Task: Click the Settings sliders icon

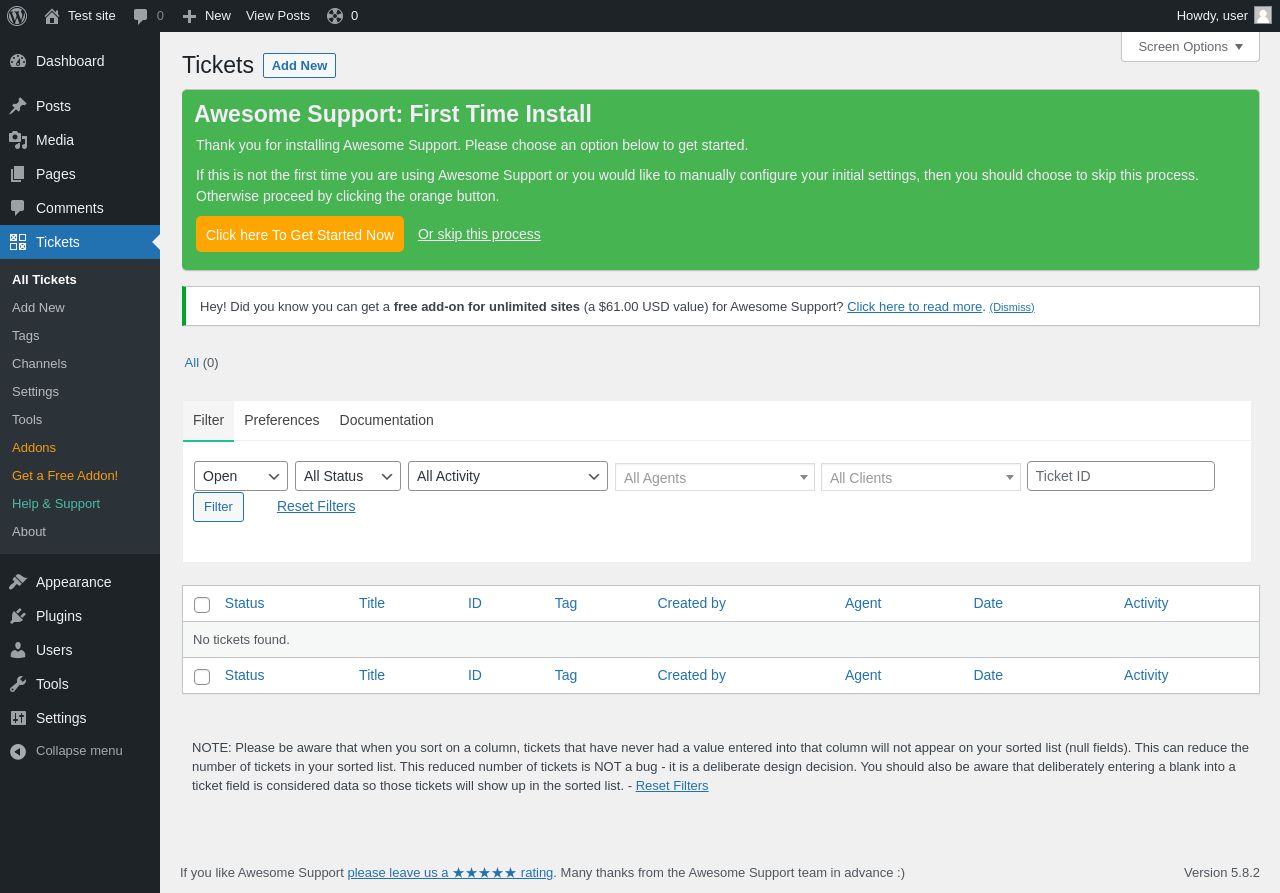Action: 18,718
